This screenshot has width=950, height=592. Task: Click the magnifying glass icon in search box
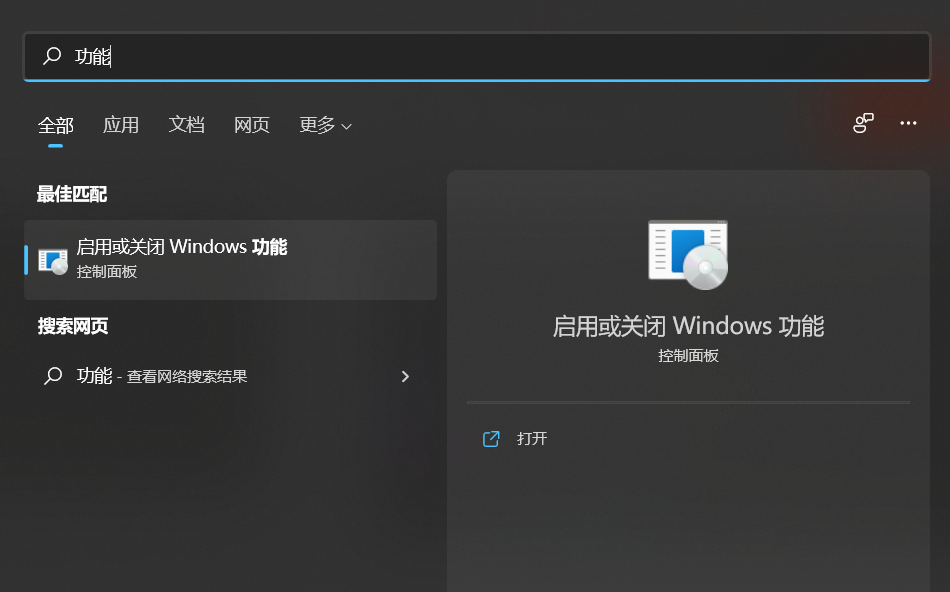tap(51, 56)
